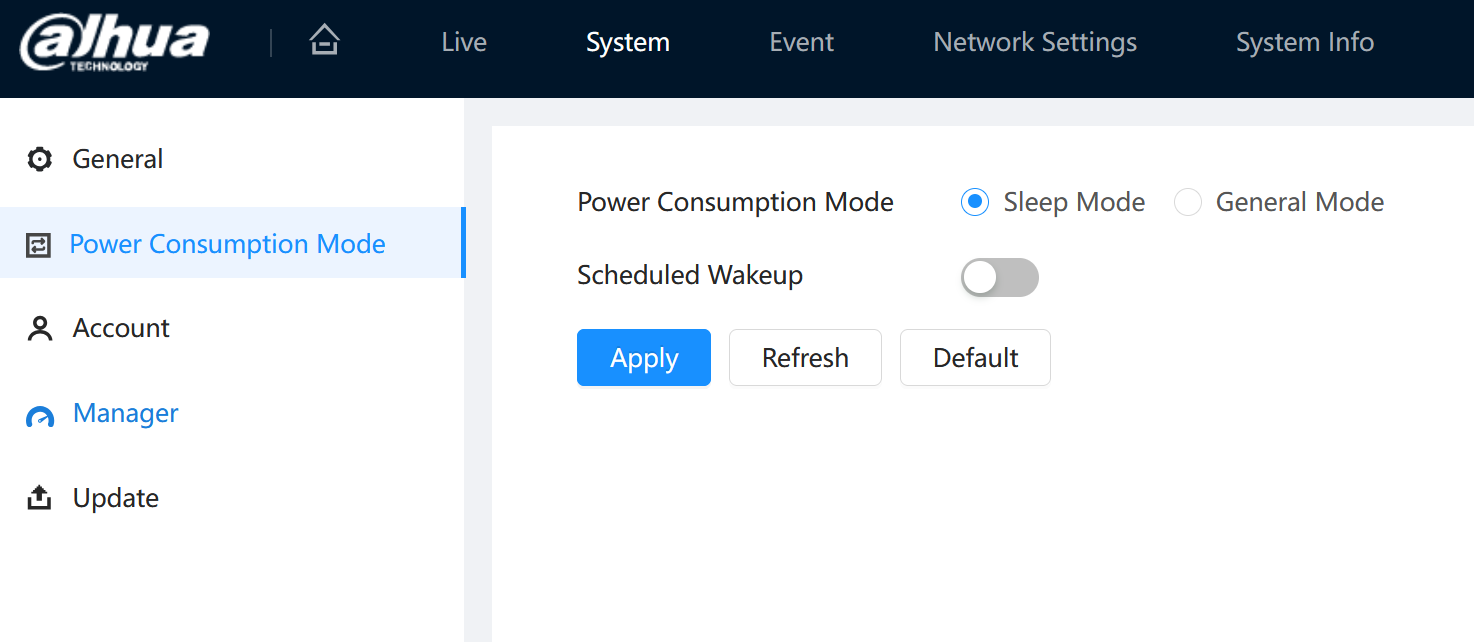Click the Dahua Technology logo

[x=115, y=43]
